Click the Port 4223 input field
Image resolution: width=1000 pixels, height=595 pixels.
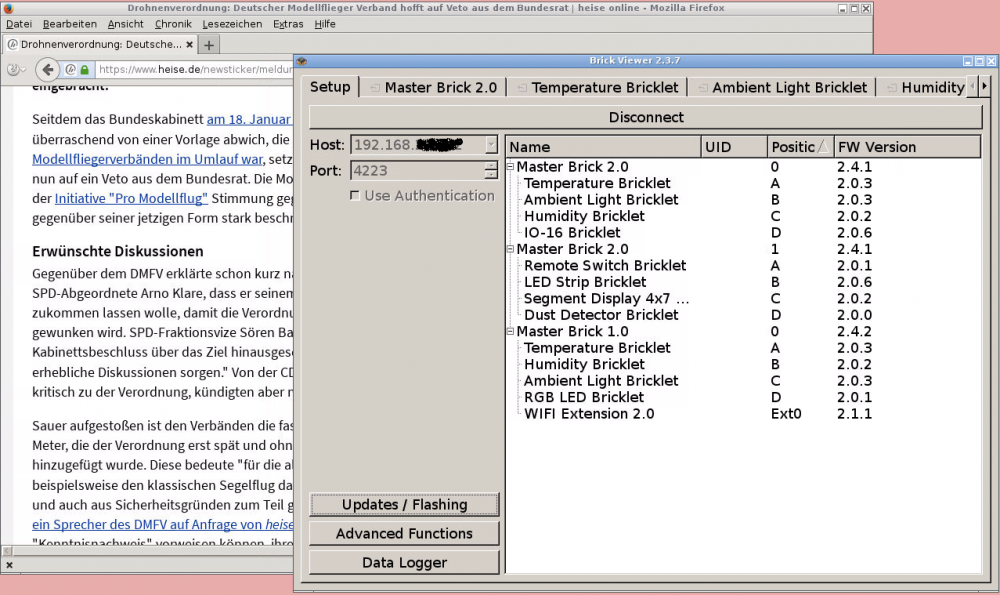coord(418,171)
